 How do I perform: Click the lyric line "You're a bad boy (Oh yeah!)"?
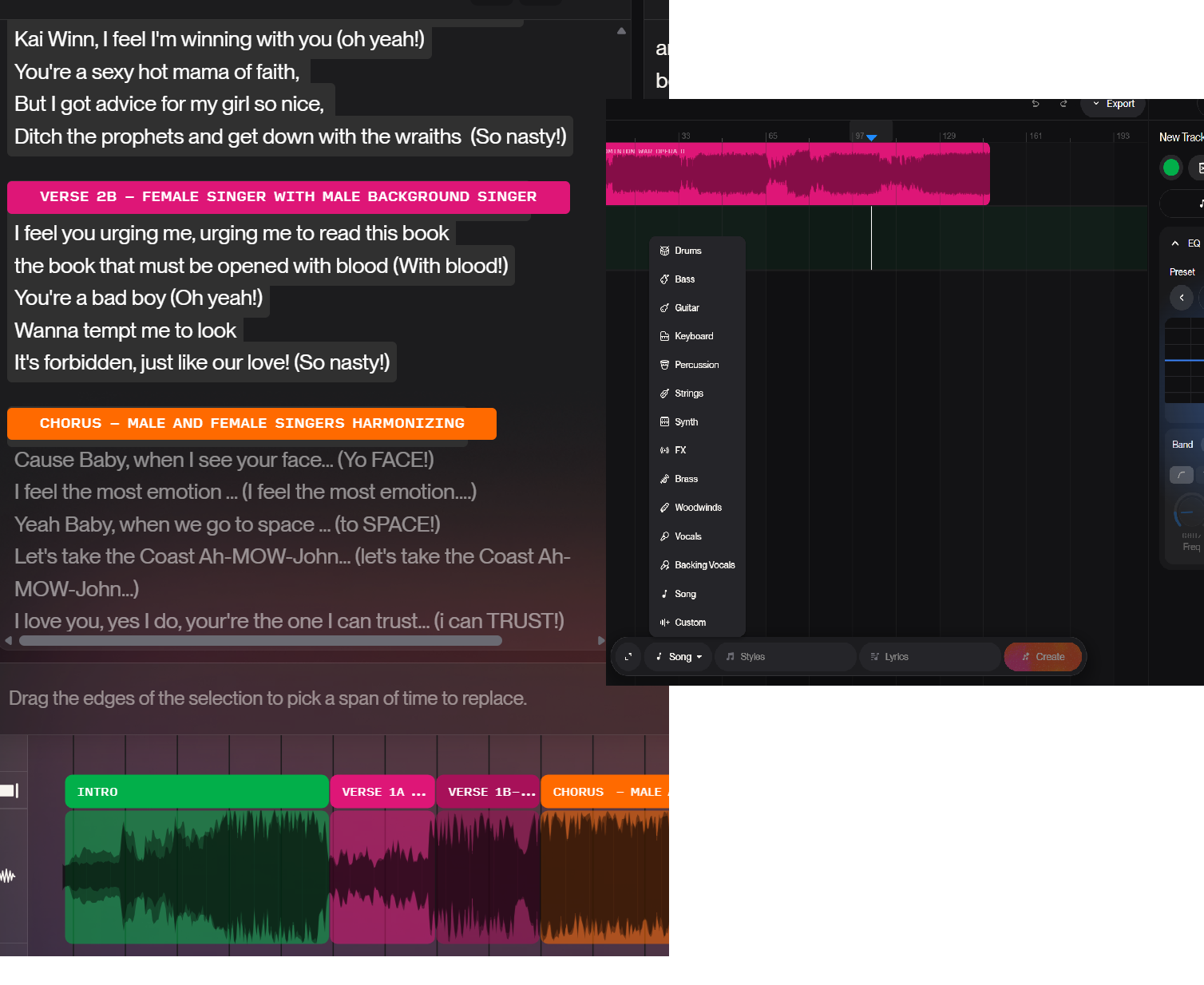tap(139, 298)
